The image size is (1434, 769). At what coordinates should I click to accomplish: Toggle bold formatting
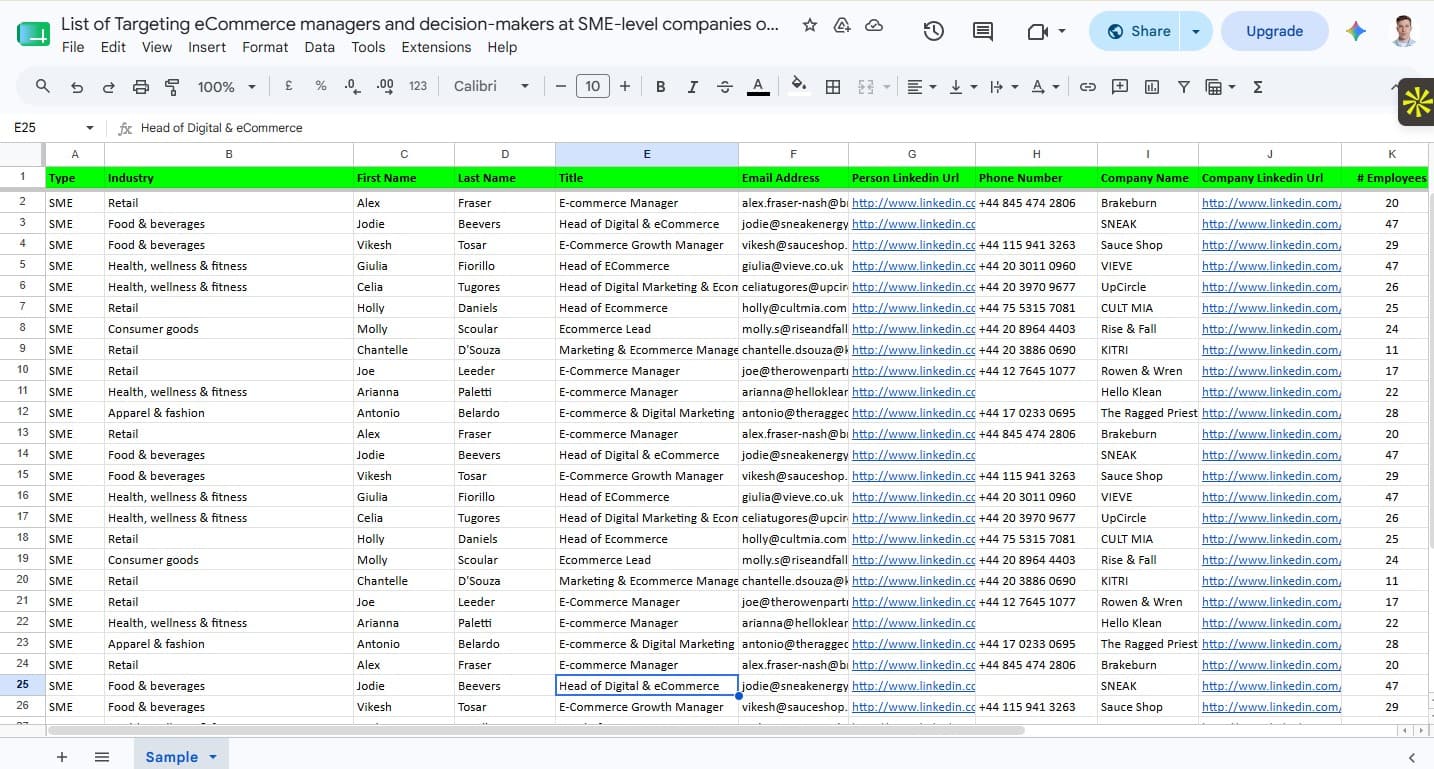coord(660,87)
